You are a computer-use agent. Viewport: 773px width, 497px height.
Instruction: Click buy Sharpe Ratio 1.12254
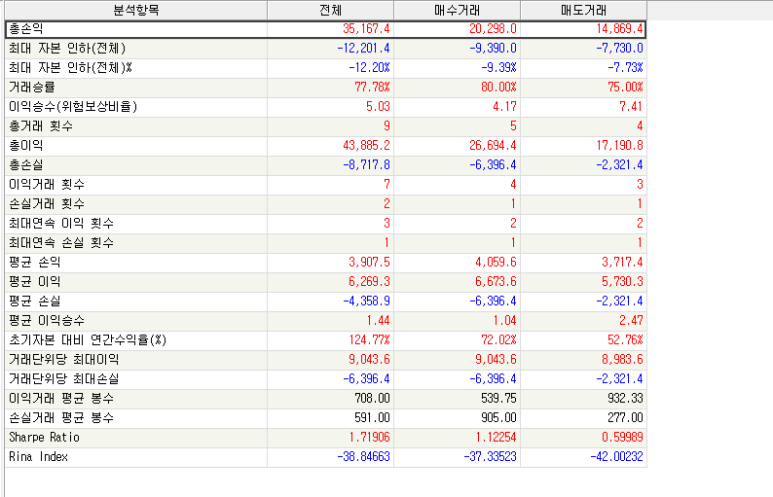[496, 437]
